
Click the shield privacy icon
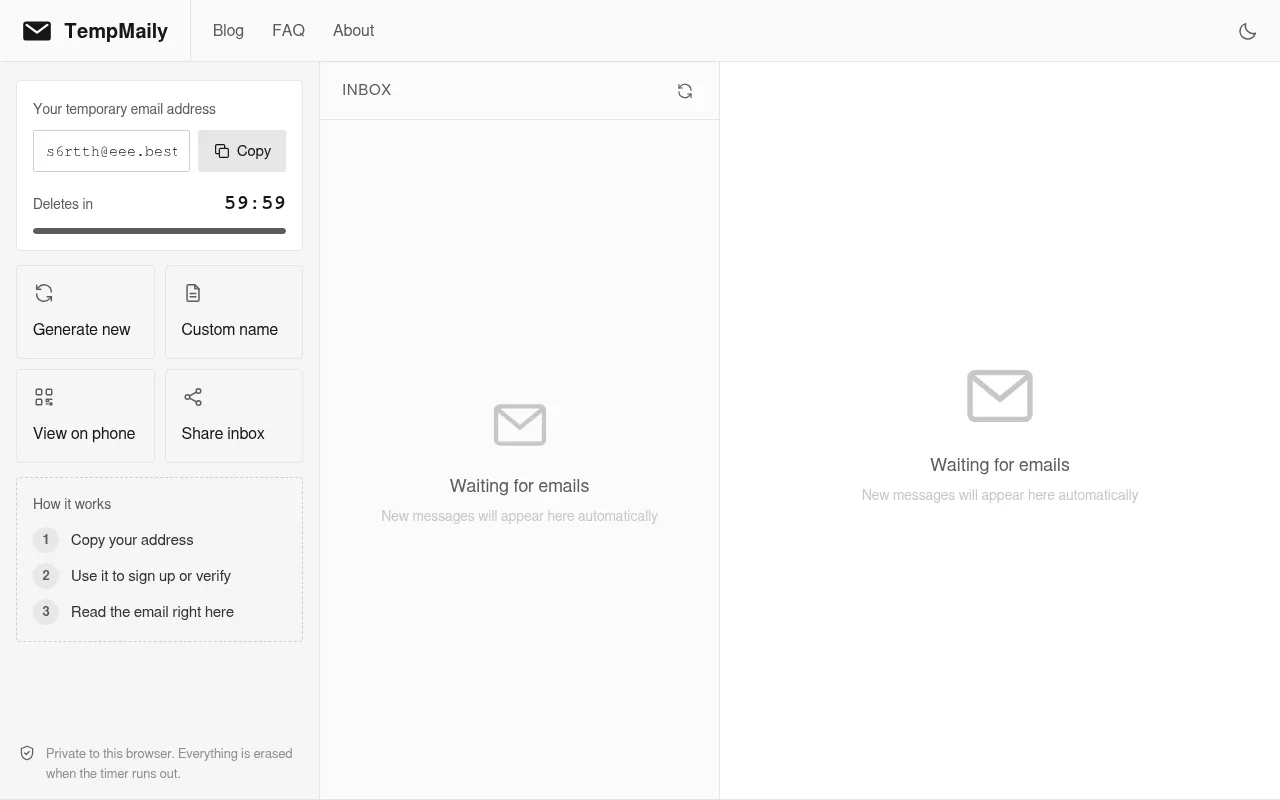coord(27,753)
